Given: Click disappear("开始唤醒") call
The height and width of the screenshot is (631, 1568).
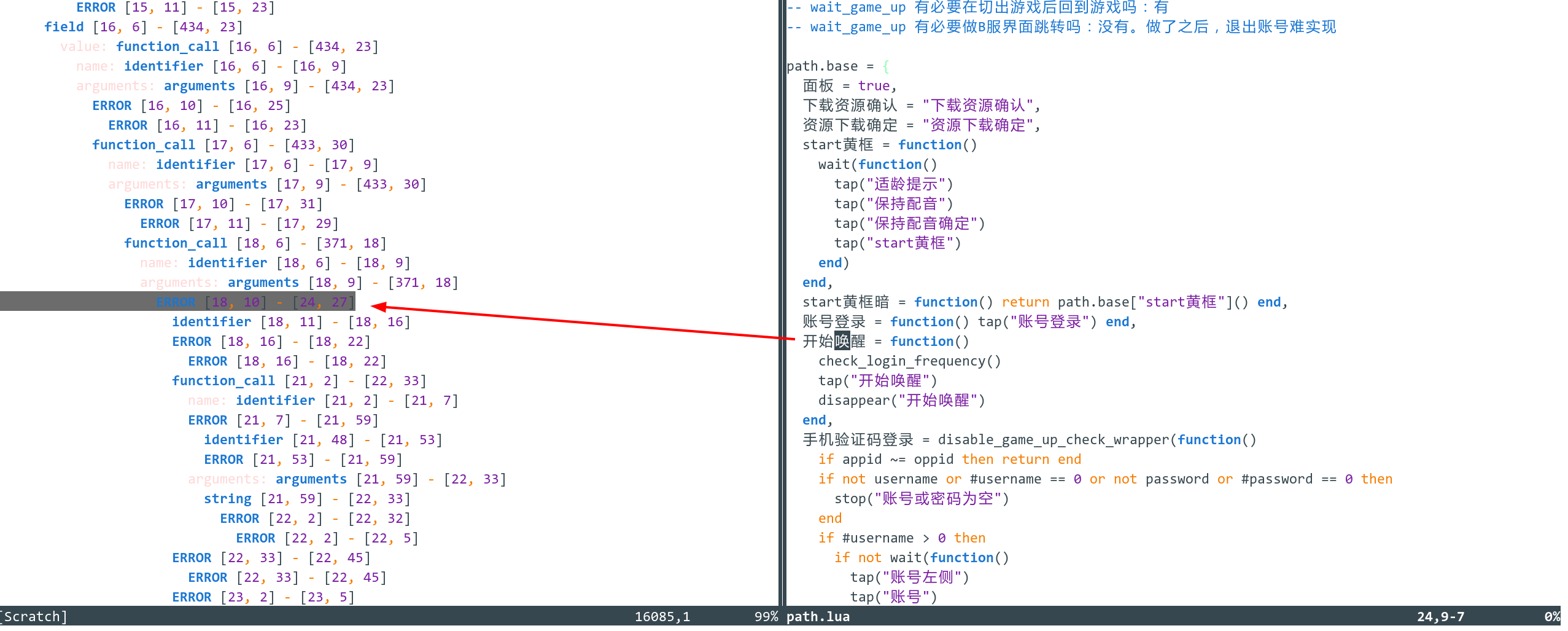Looking at the screenshot, I should (901, 401).
